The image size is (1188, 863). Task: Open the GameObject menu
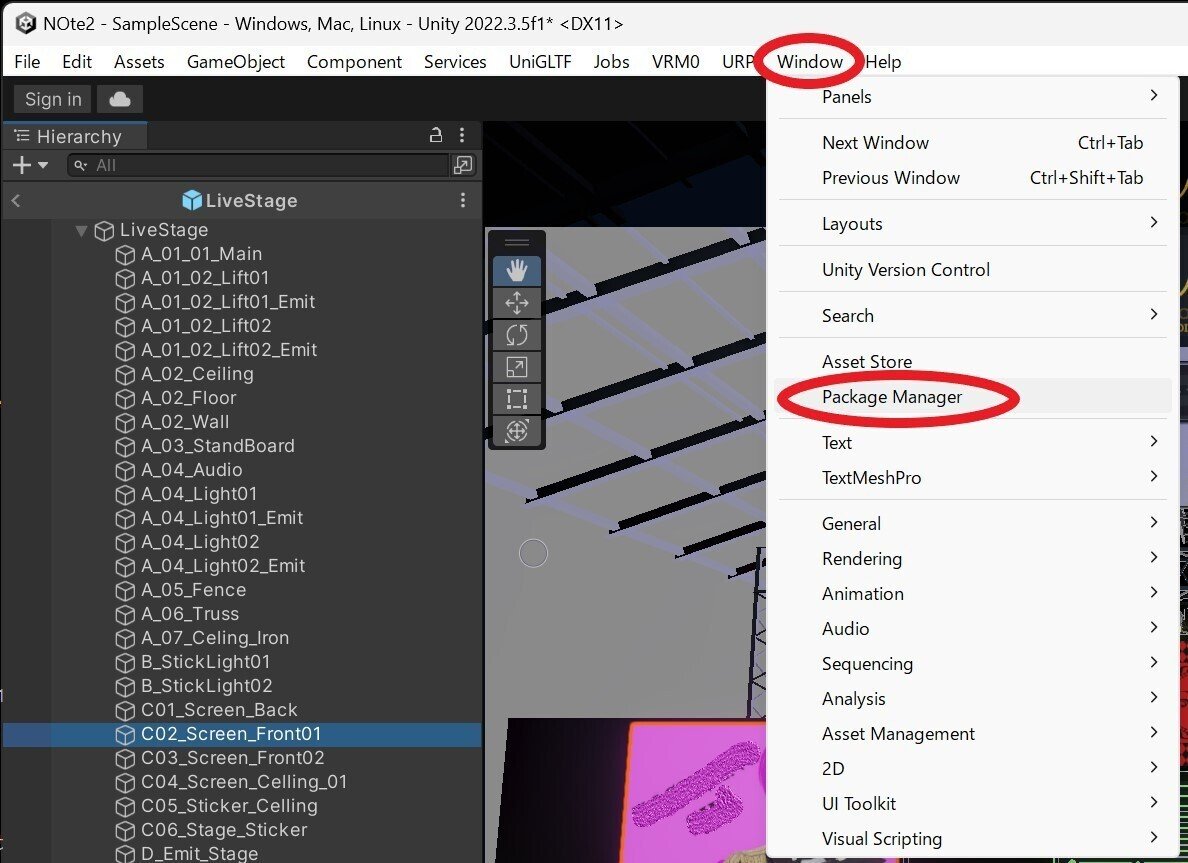(x=236, y=61)
